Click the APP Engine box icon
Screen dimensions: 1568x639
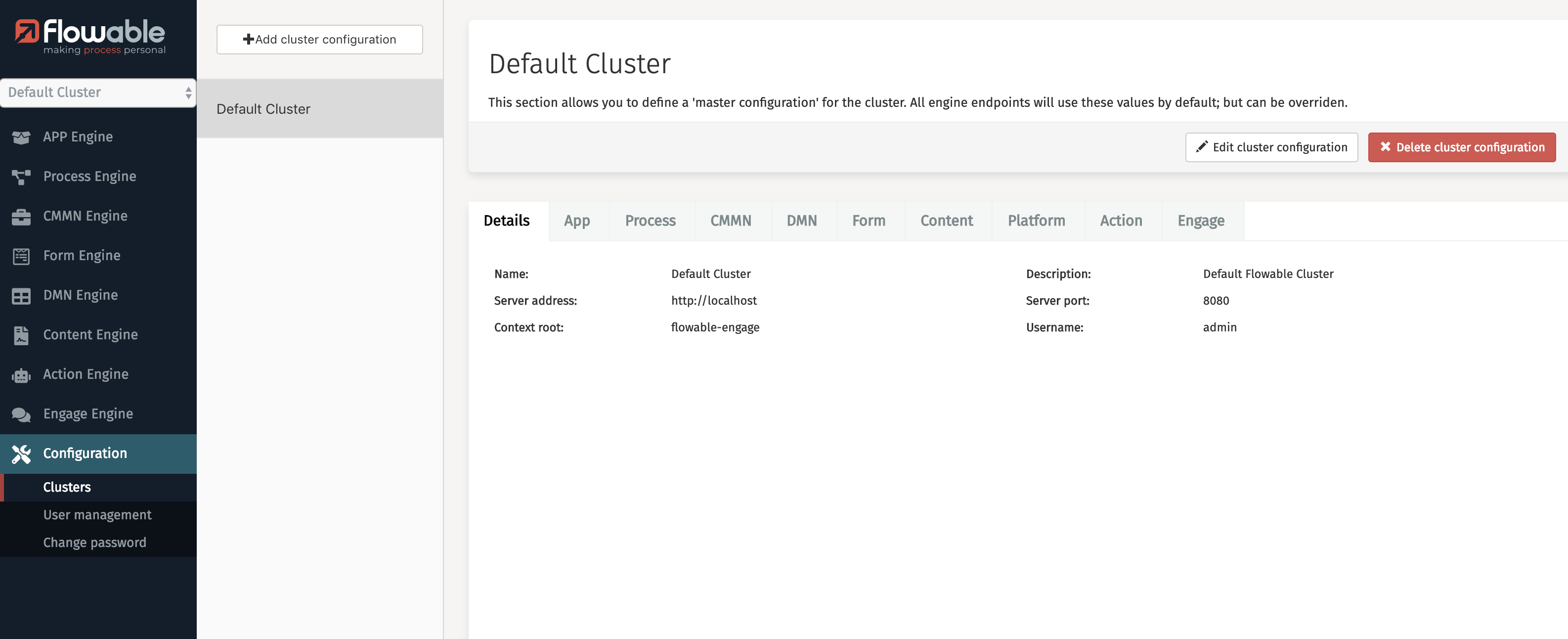coord(21,137)
